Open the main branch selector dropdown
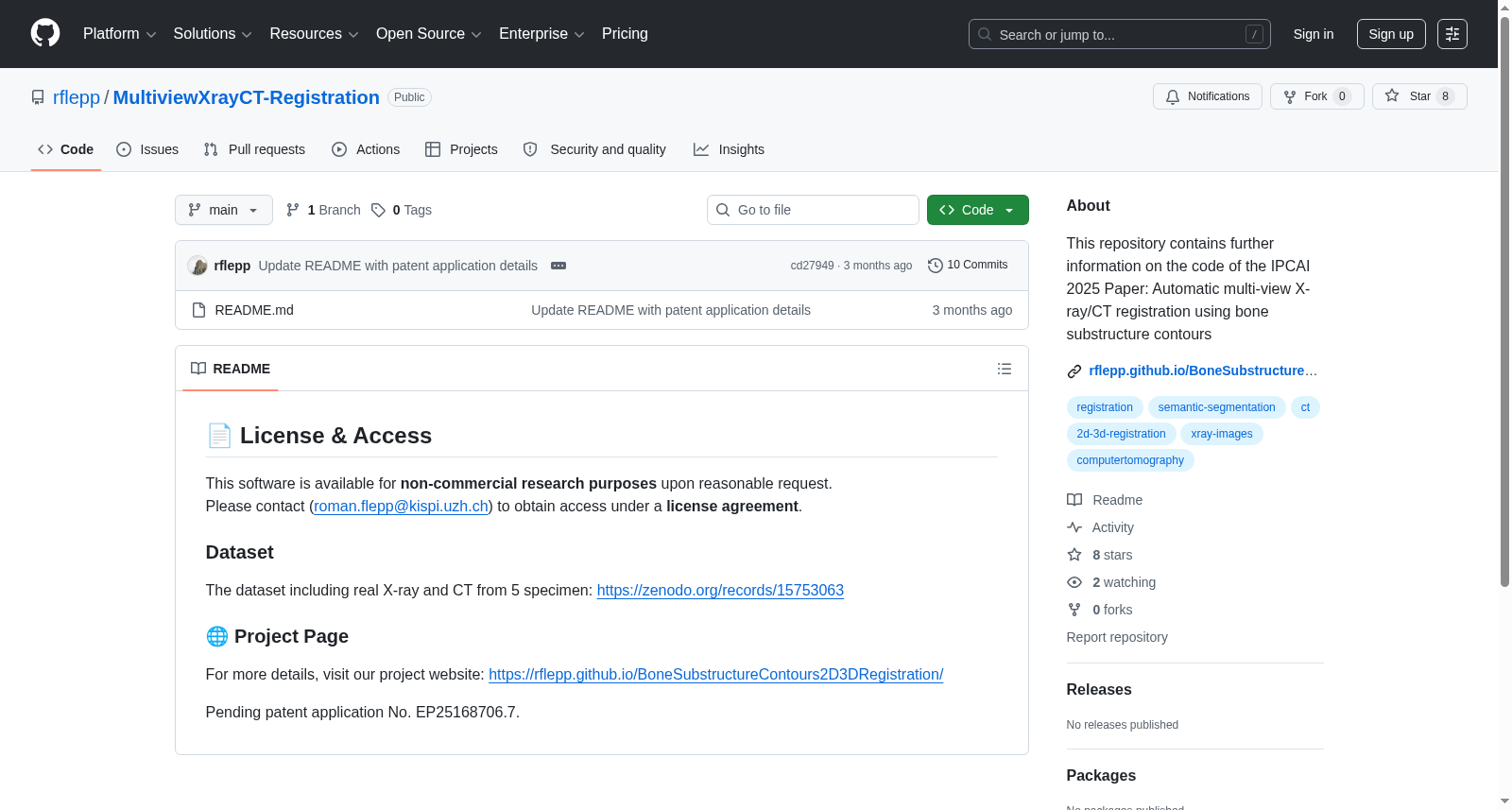 tap(224, 210)
